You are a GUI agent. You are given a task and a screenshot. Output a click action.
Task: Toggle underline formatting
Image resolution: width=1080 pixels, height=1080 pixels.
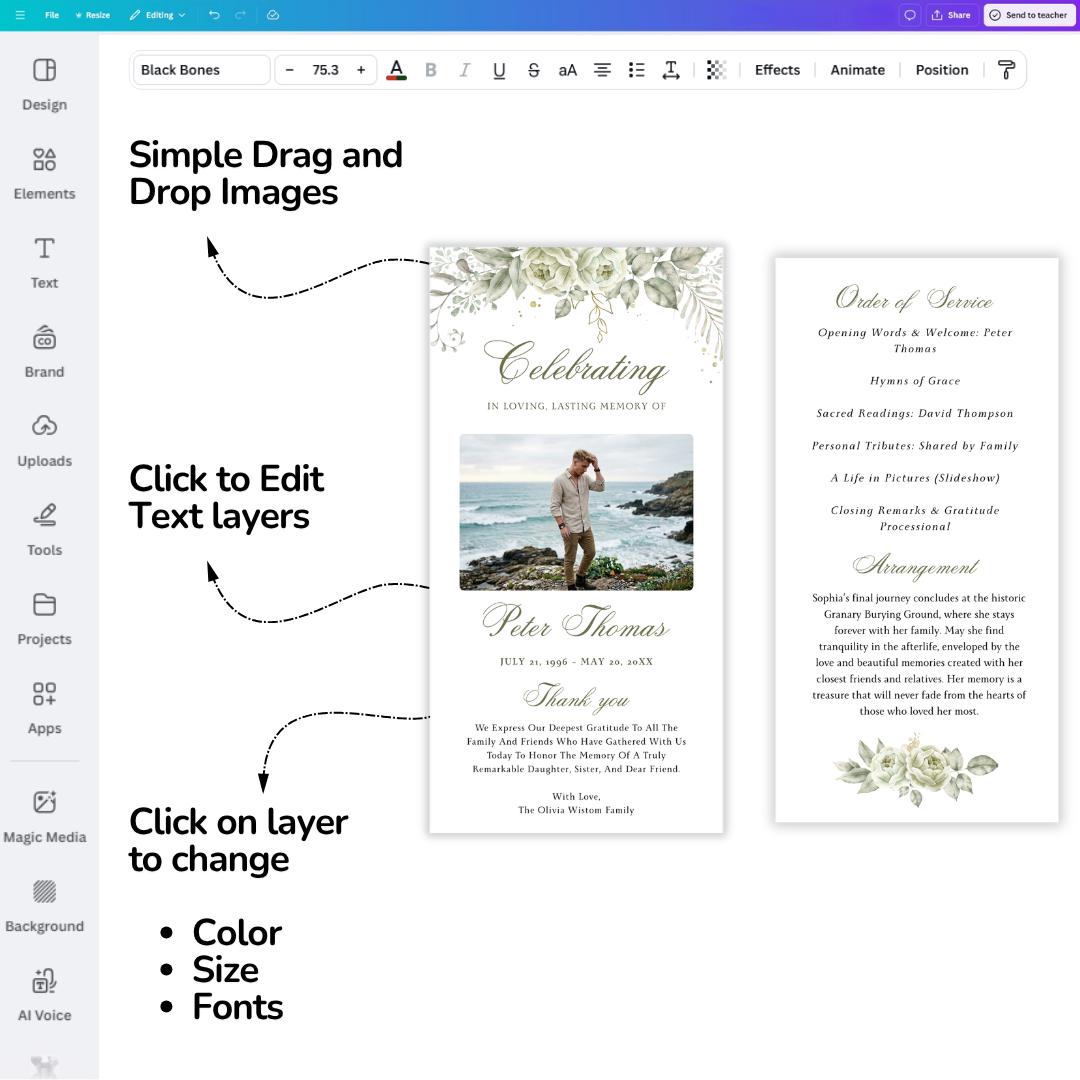click(499, 70)
